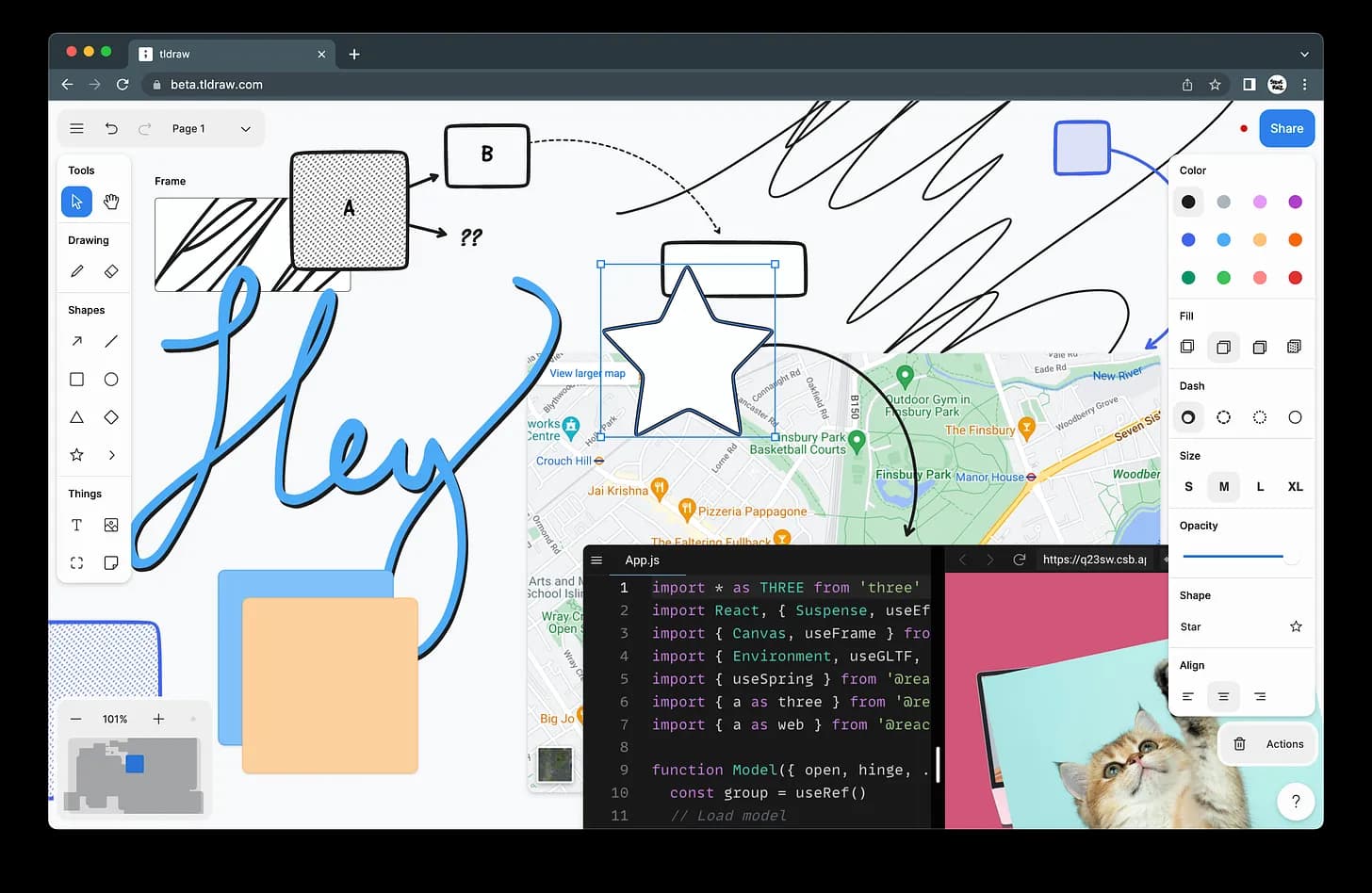Open a new browser tab
Viewport: 1372px width, 893px height.
tap(354, 54)
